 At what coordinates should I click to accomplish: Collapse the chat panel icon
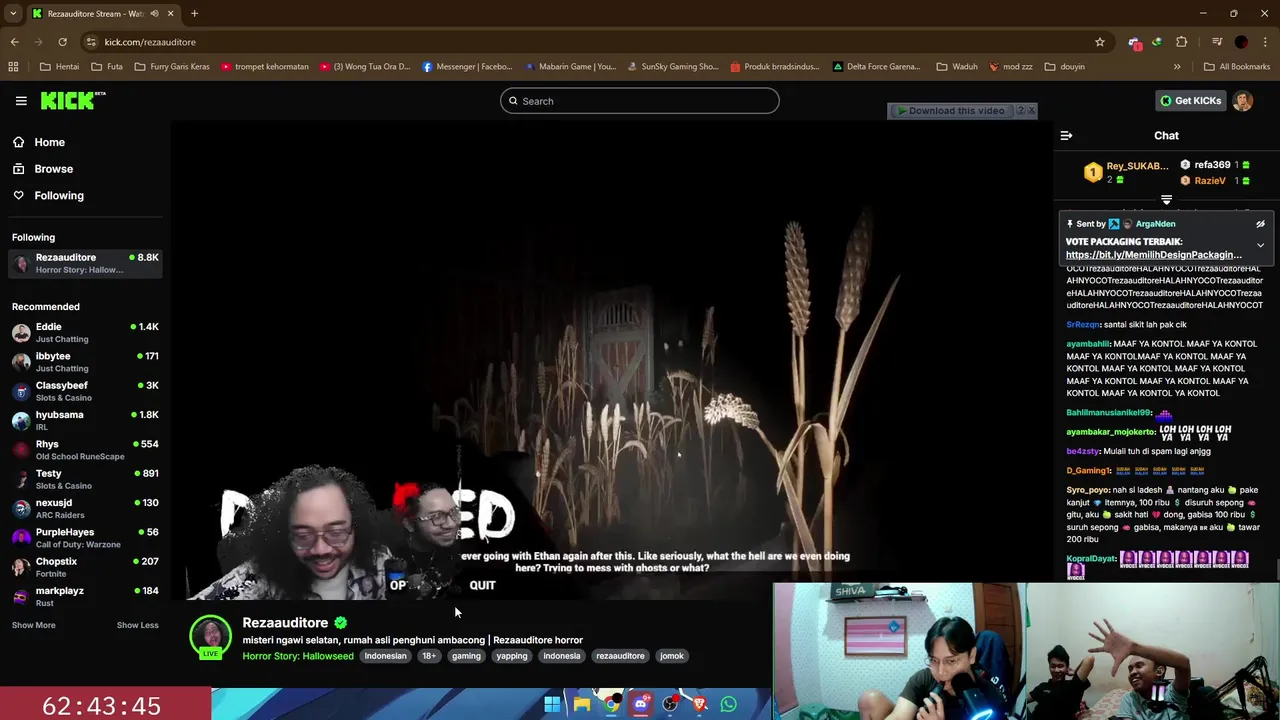1066,136
